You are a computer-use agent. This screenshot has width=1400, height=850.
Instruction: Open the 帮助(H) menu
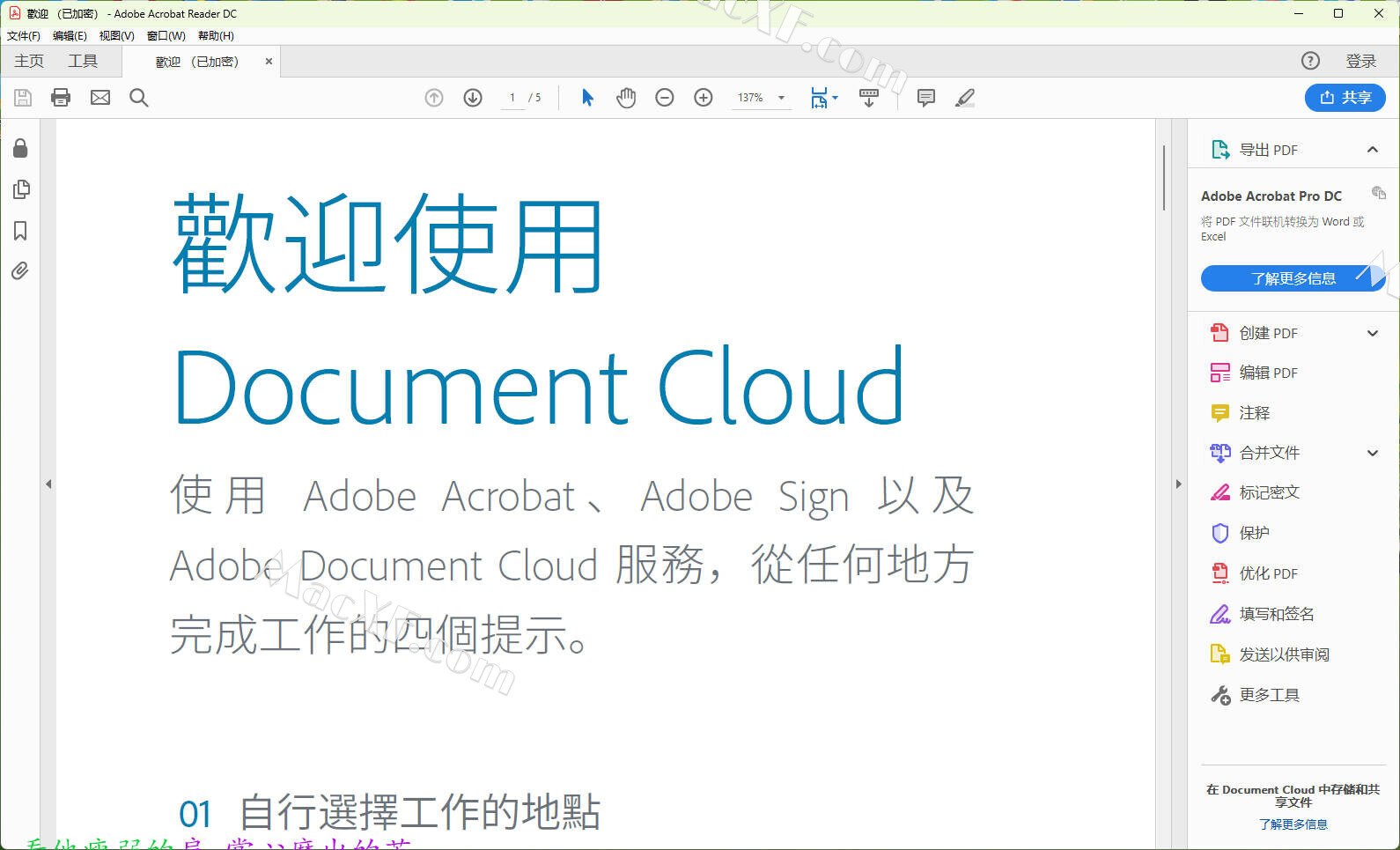coord(216,36)
